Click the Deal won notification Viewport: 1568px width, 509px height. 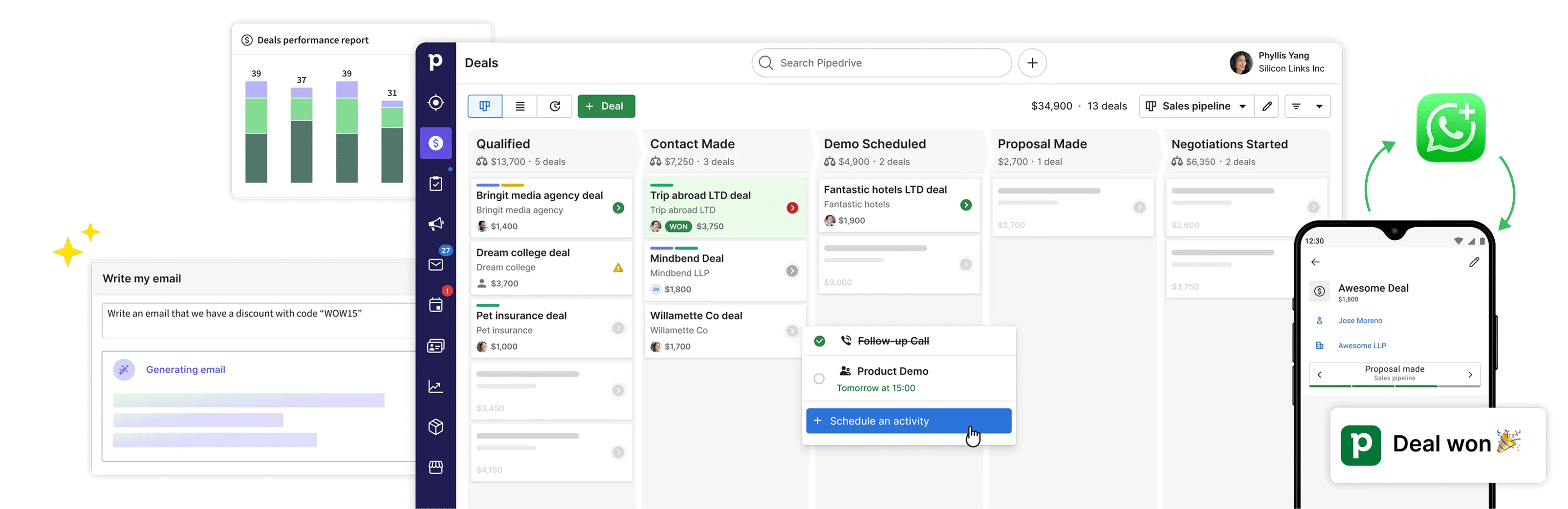tap(1437, 445)
